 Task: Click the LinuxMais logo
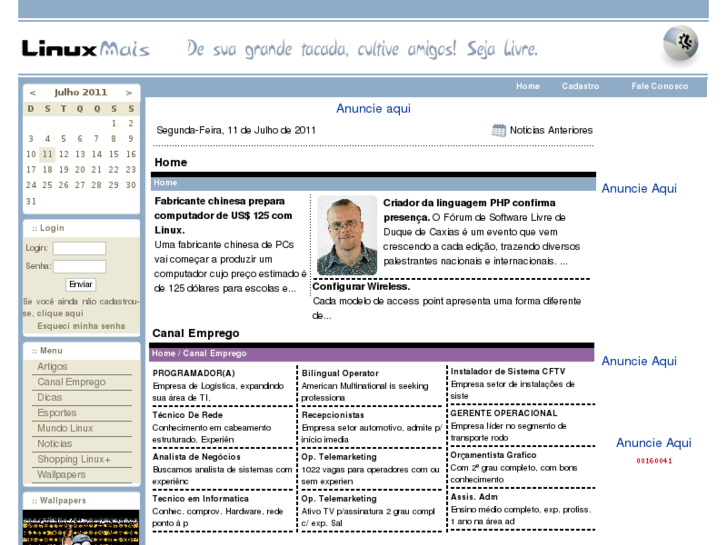click(86, 49)
